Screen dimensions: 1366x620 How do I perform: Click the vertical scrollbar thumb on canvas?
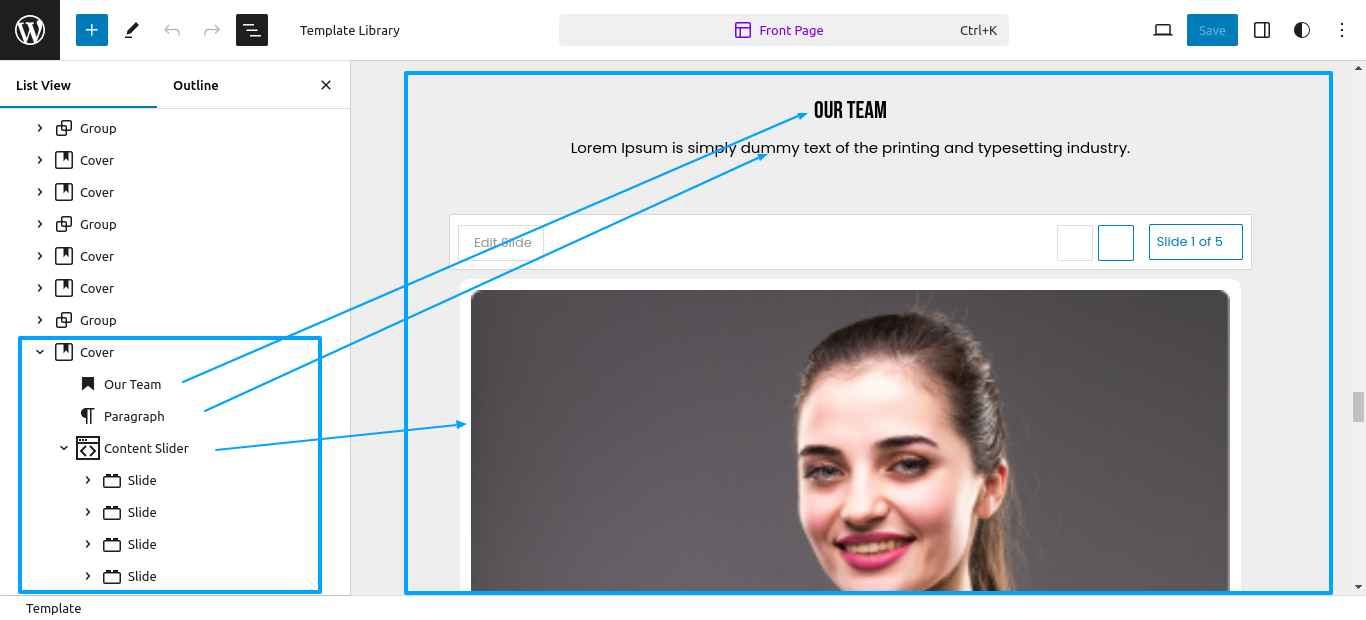click(x=1358, y=407)
